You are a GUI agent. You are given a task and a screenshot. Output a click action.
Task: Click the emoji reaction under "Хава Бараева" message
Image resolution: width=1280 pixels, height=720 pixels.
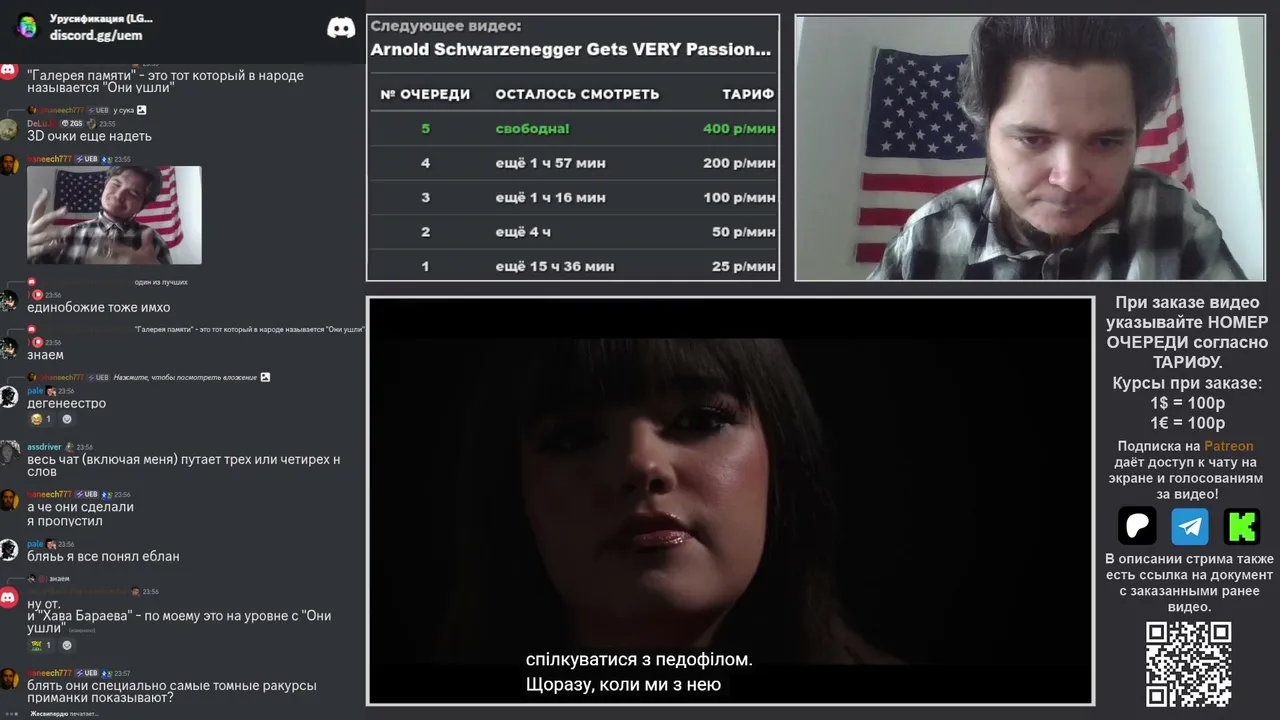(x=41, y=645)
